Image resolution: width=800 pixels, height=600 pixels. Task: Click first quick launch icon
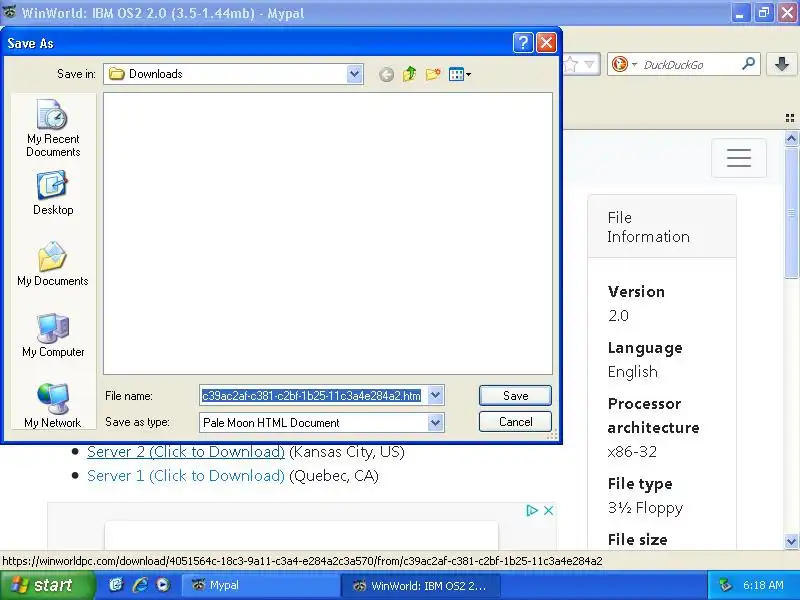coord(116,585)
